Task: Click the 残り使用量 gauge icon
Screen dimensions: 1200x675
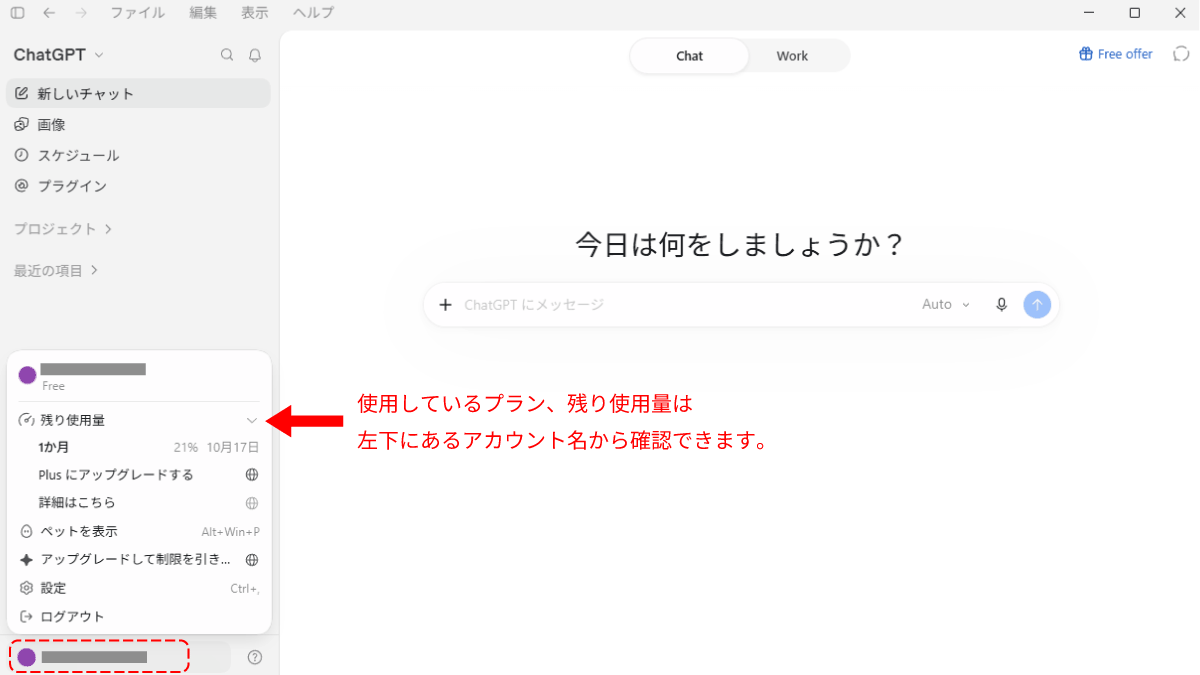Action: tap(27, 420)
